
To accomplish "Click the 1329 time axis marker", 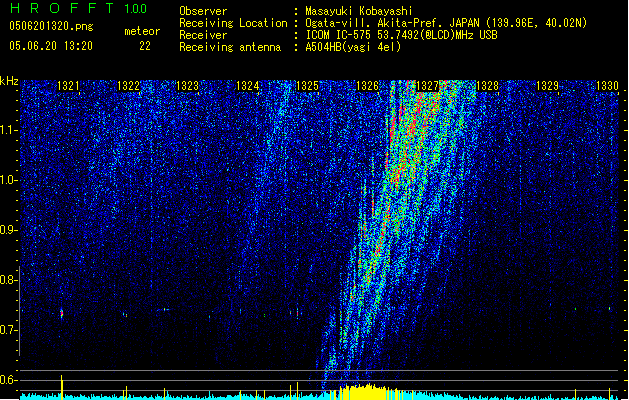I will click(x=548, y=86).
